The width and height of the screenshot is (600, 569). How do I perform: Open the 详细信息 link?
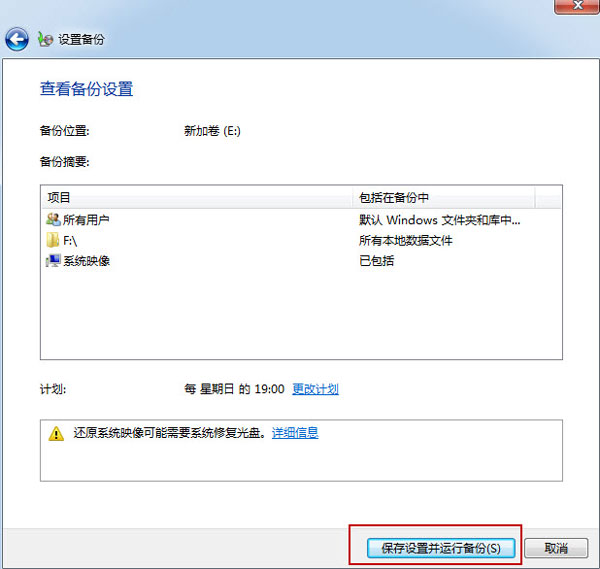point(295,433)
